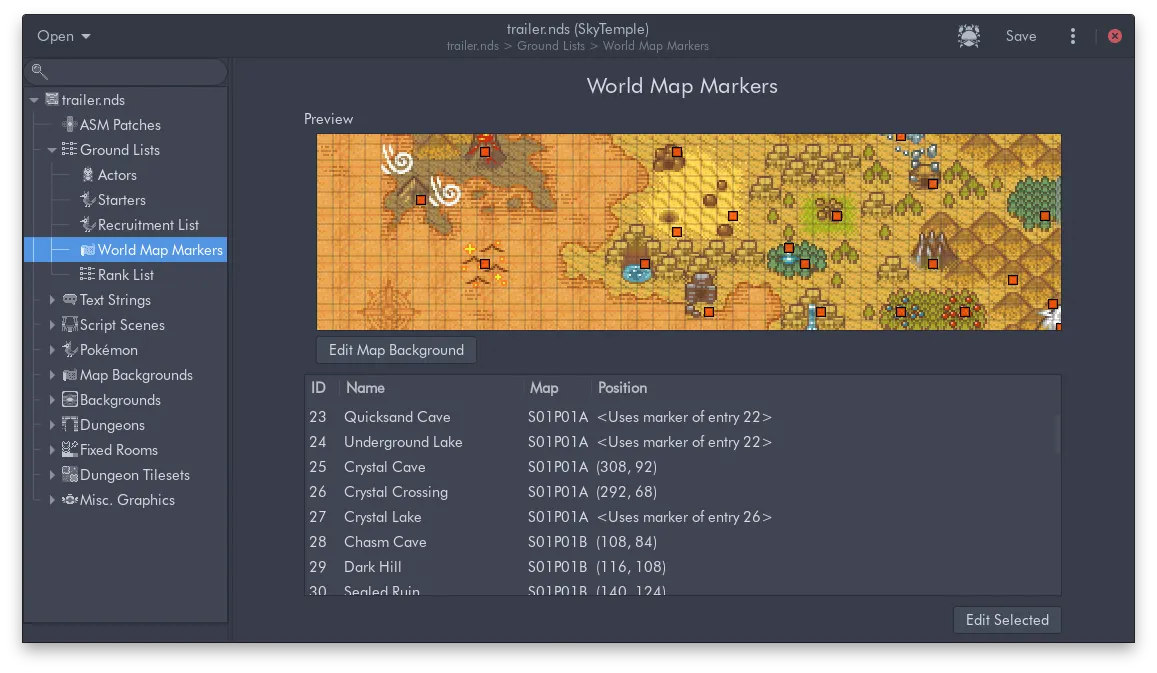The height and width of the screenshot is (673, 1157).
Task: Click the ASM Patches puzzle icon
Action: coord(69,125)
